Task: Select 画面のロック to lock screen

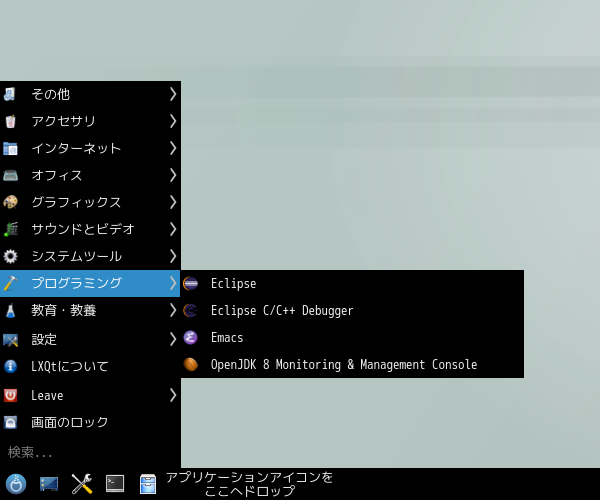Action: click(90, 422)
